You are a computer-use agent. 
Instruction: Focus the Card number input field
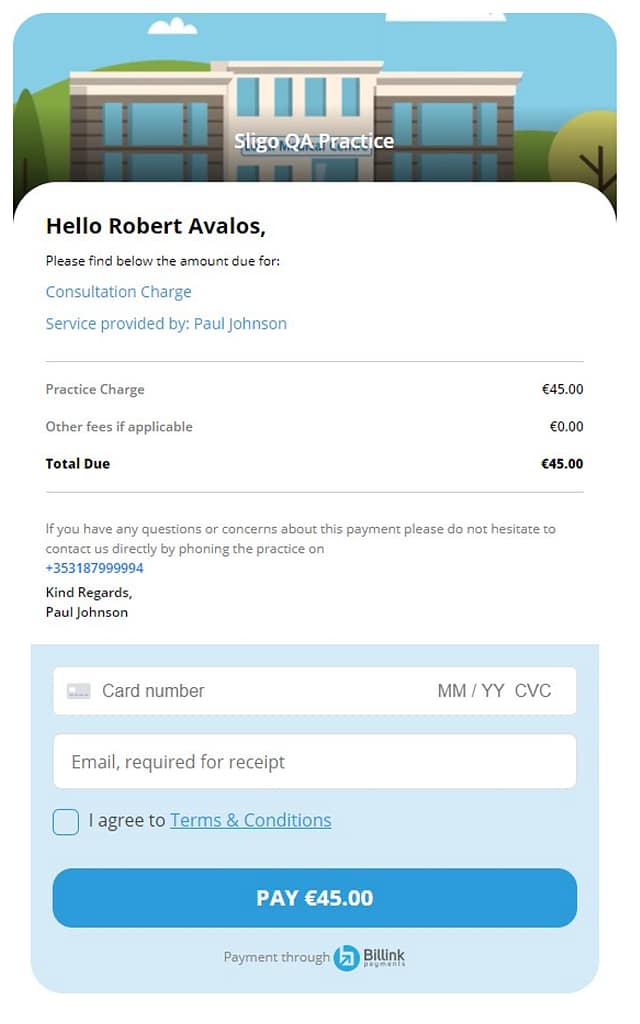[x=250, y=691]
